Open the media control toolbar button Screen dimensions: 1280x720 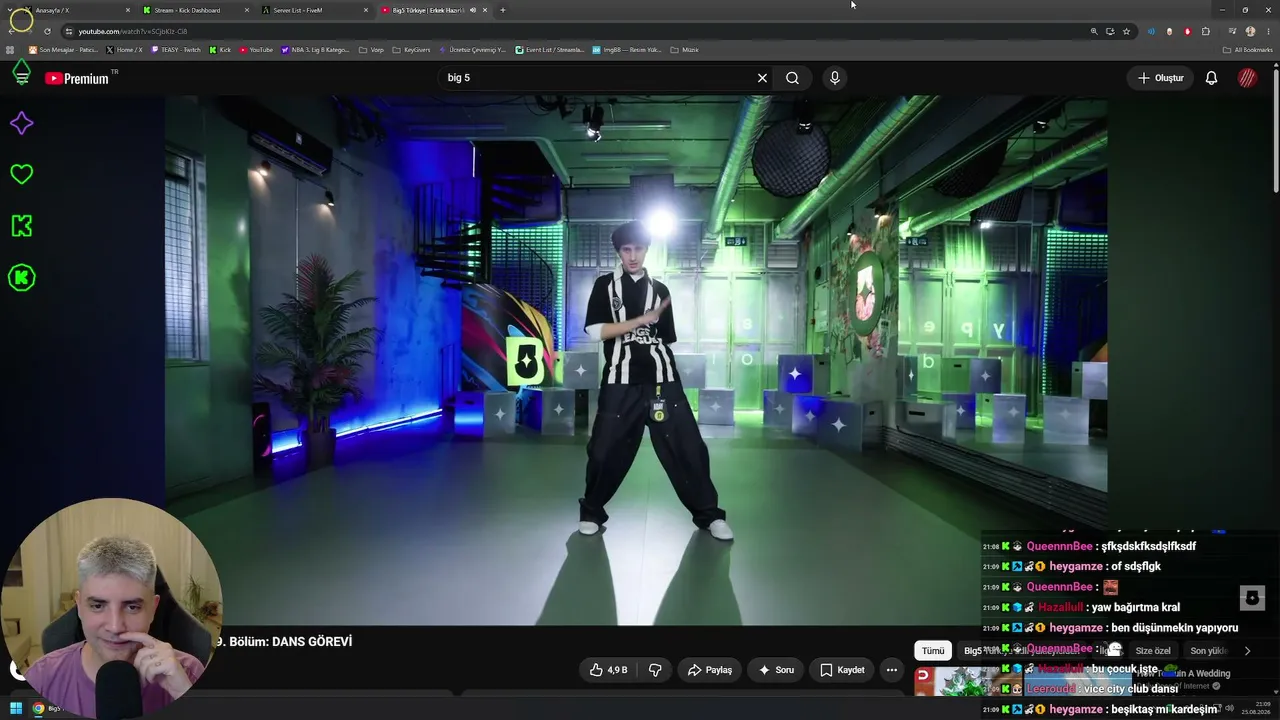click(x=1232, y=31)
